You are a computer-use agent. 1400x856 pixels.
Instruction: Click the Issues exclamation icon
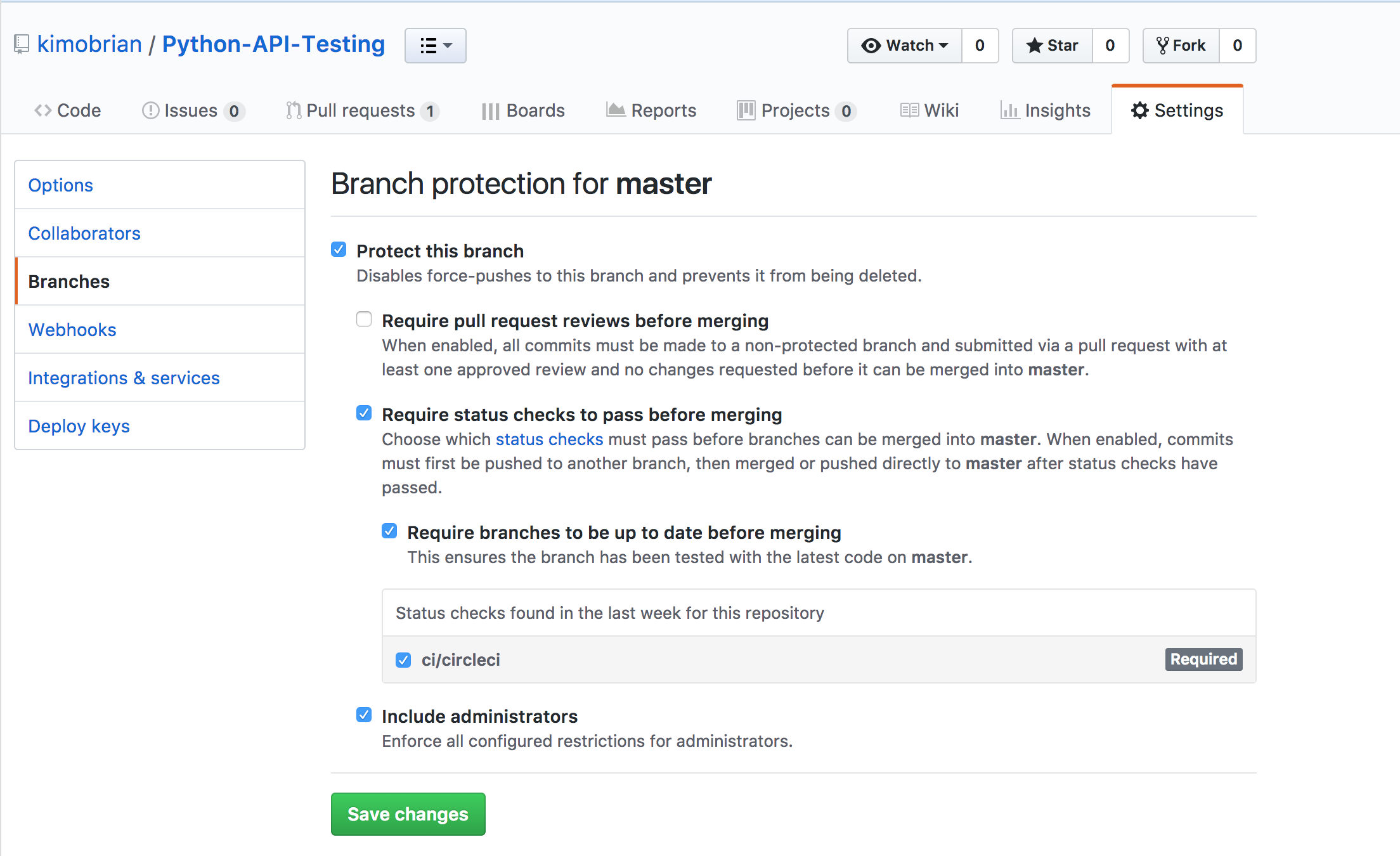pyautogui.click(x=150, y=110)
